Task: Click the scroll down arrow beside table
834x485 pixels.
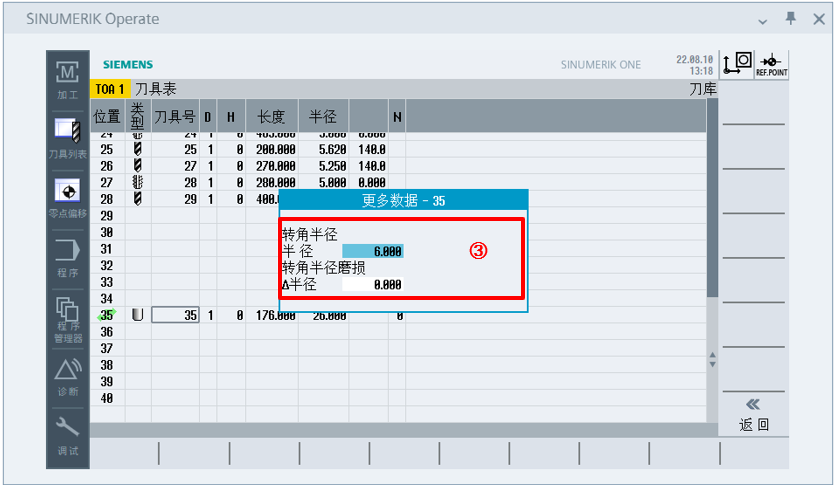Action: [x=712, y=365]
